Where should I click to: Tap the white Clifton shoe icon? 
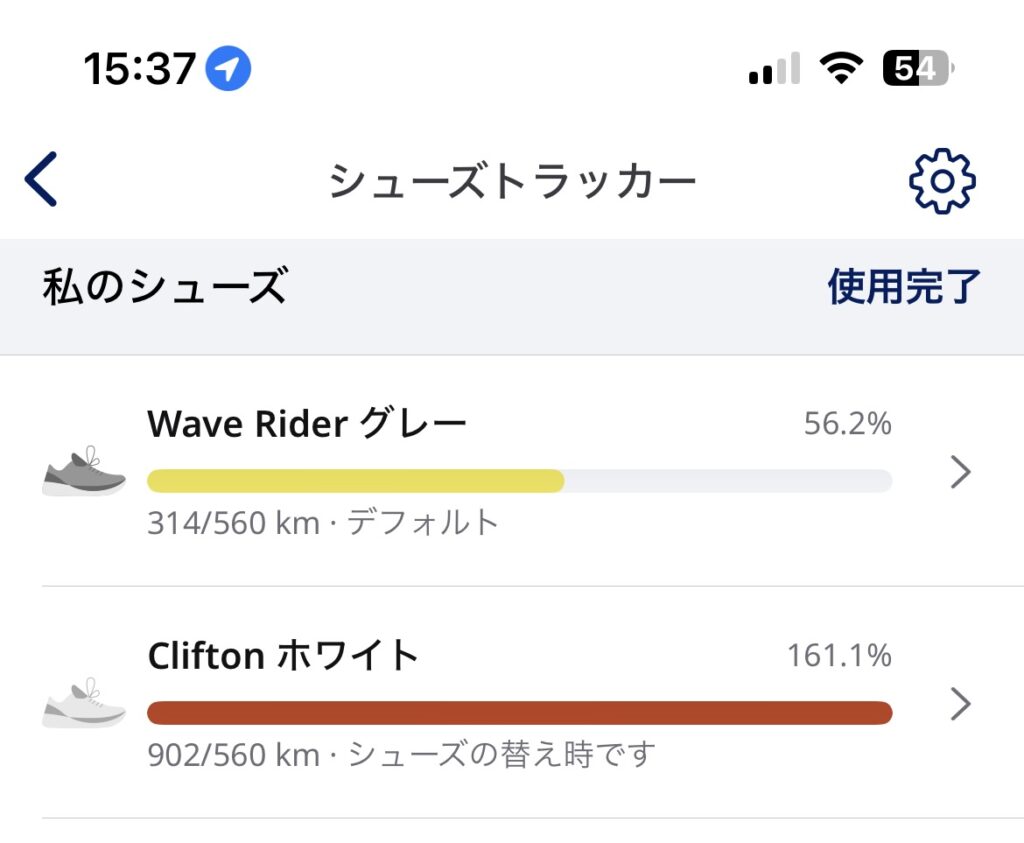[x=84, y=704]
